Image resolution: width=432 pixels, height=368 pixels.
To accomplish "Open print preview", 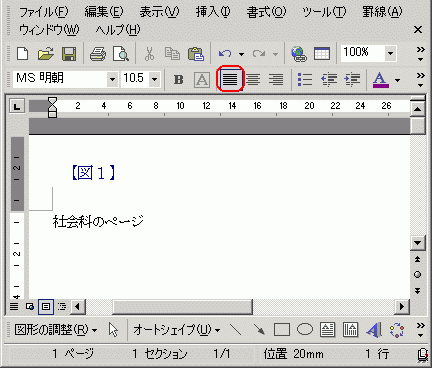I will [121, 53].
